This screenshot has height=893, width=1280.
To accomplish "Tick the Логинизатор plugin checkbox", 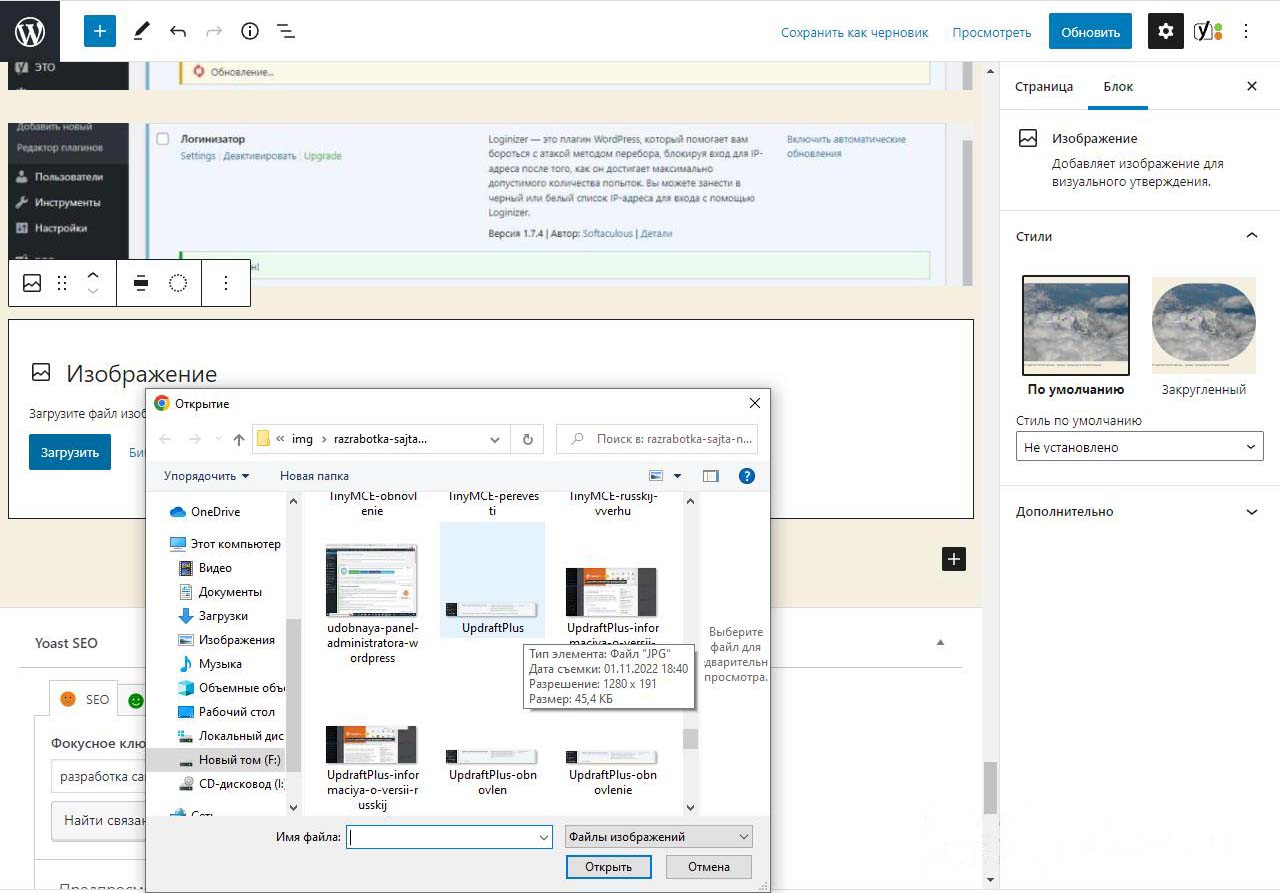I will click(163, 139).
